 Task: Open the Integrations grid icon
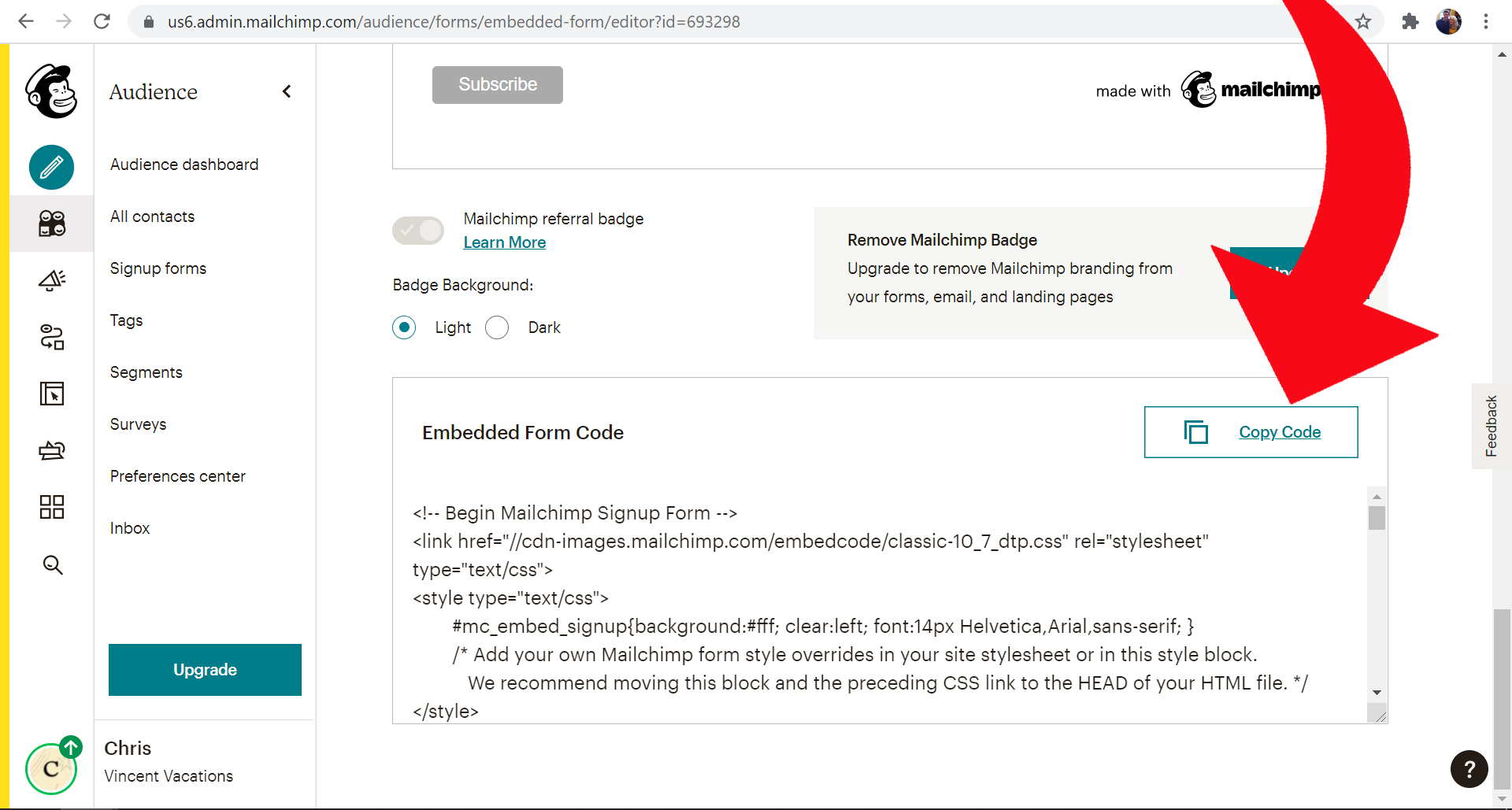(52, 507)
